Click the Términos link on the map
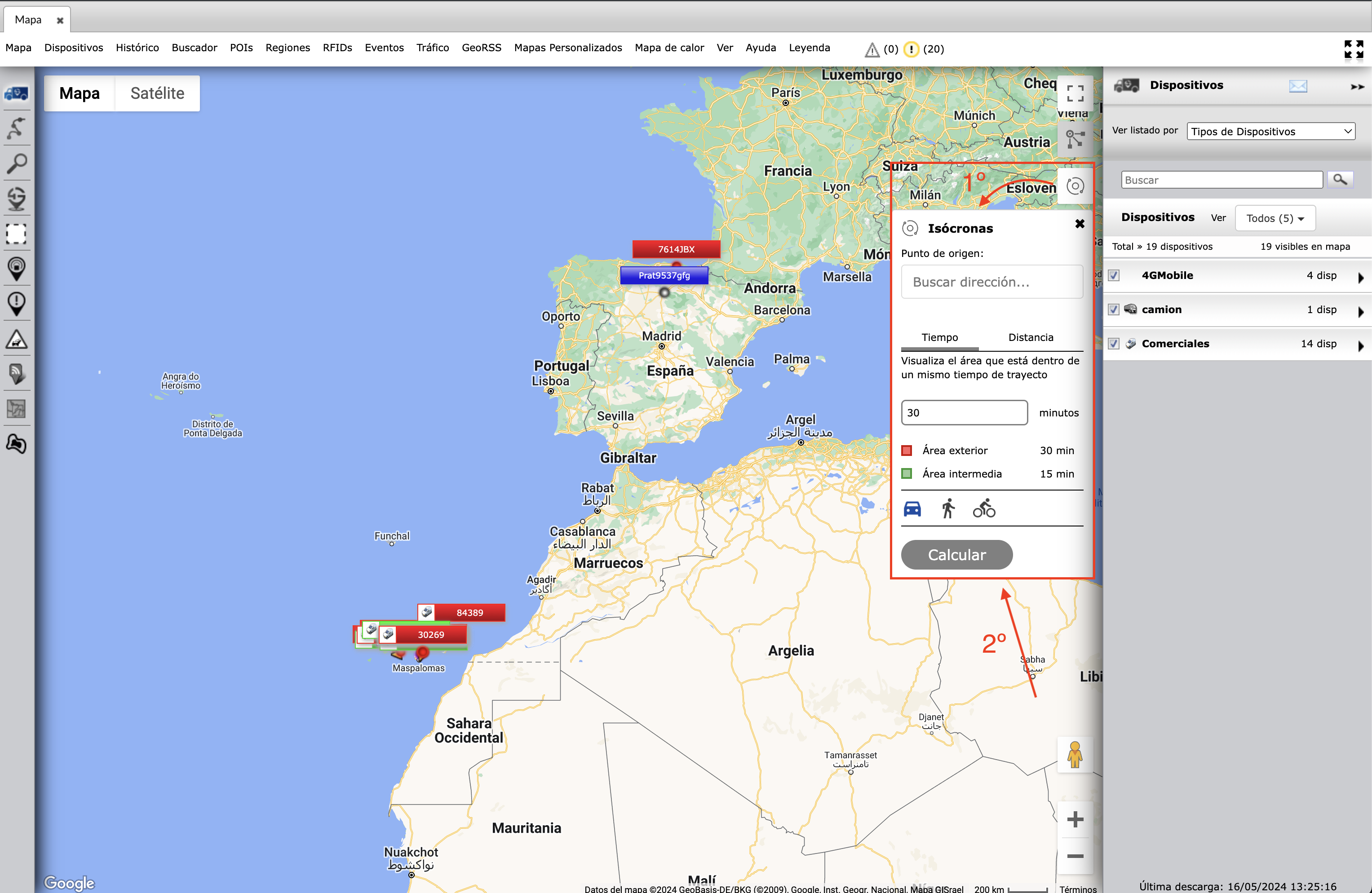Viewport: 1372px width, 893px height. (1077, 889)
